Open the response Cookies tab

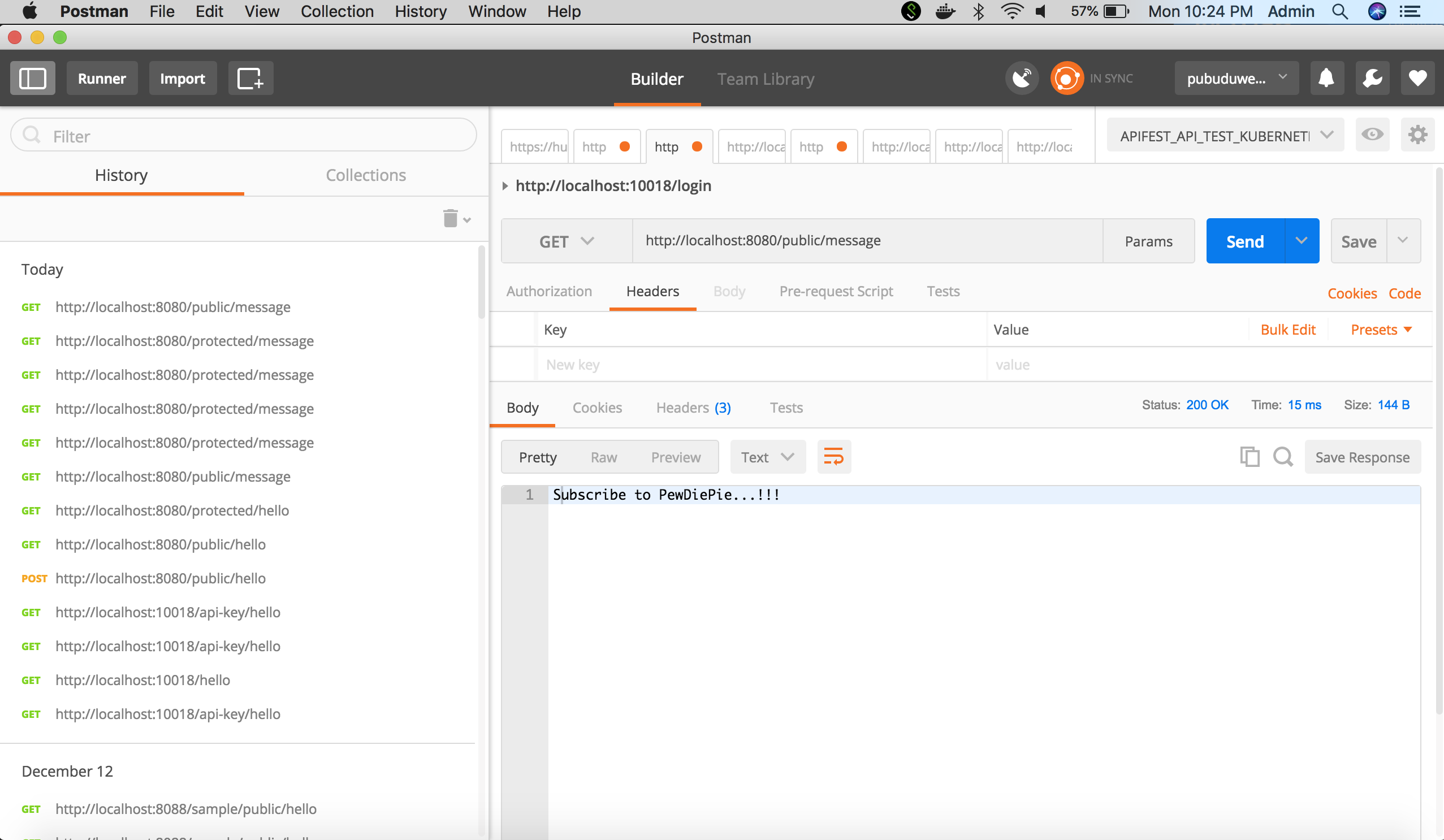tap(597, 408)
